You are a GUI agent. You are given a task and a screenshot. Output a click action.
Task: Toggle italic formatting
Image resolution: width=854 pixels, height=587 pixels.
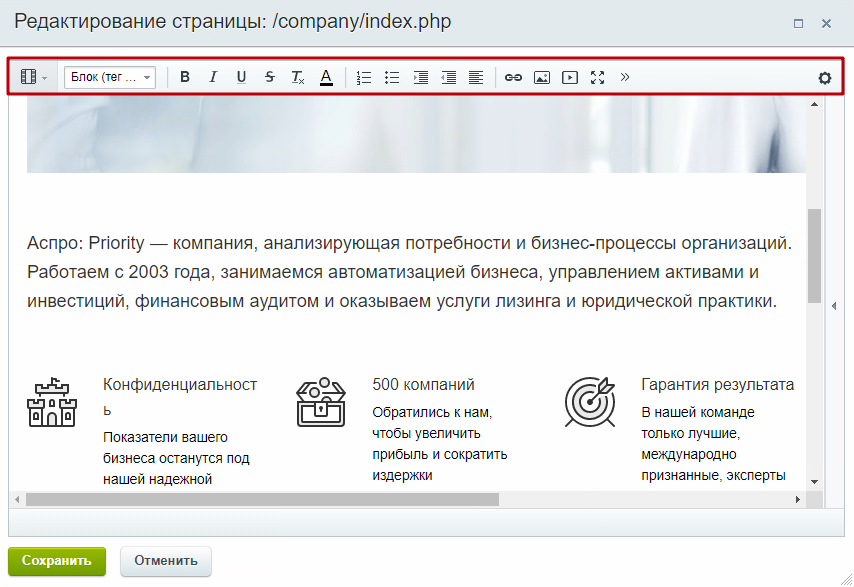(213, 77)
